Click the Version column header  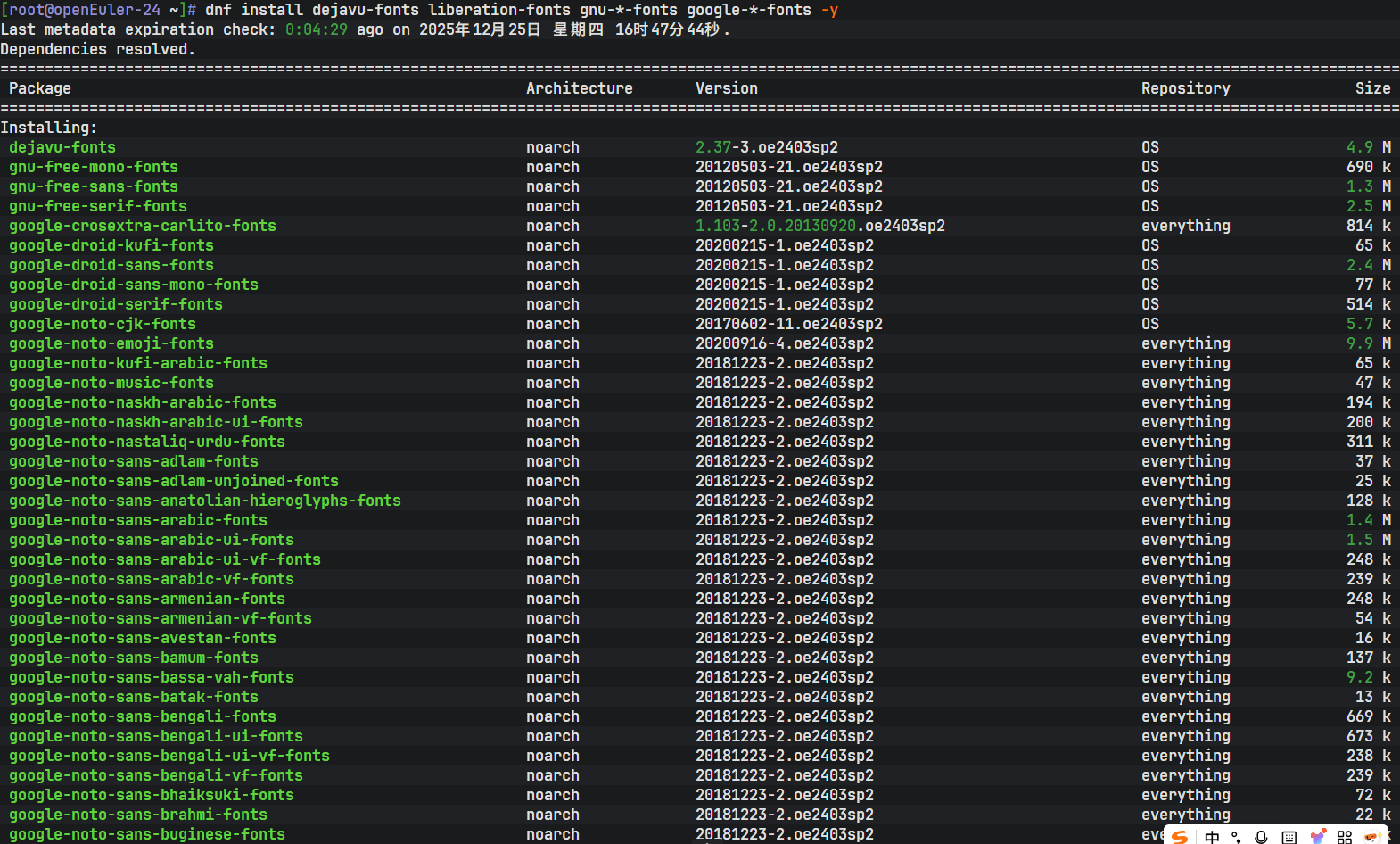[727, 88]
